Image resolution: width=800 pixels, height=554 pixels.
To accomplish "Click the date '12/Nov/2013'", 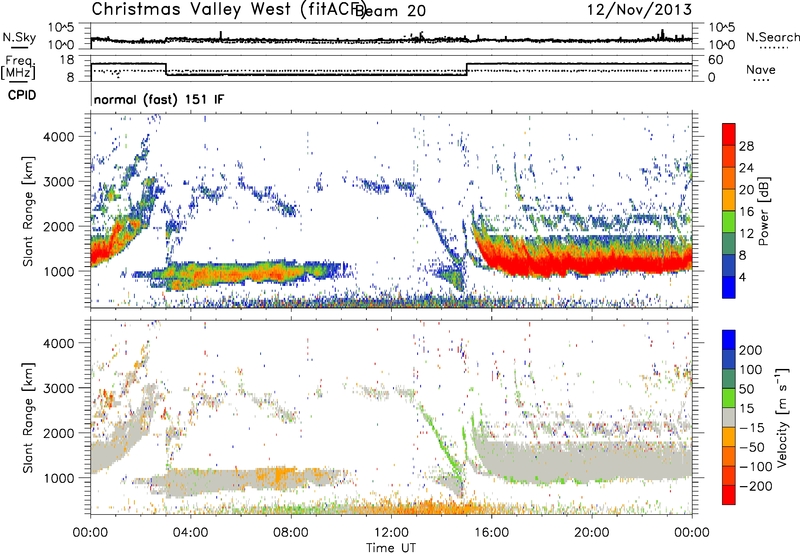I will click(x=639, y=9).
